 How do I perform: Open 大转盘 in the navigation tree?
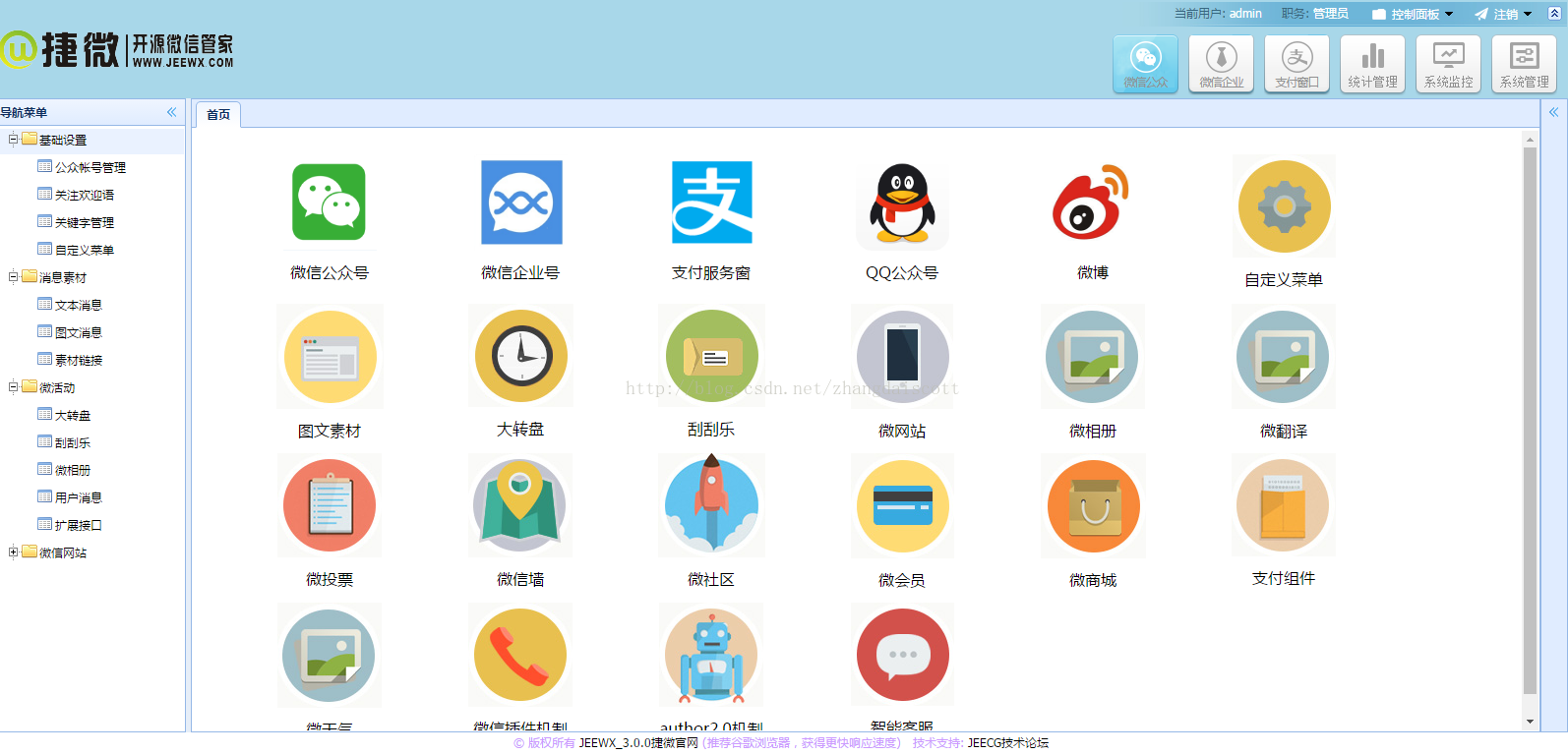click(x=73, y=415)
